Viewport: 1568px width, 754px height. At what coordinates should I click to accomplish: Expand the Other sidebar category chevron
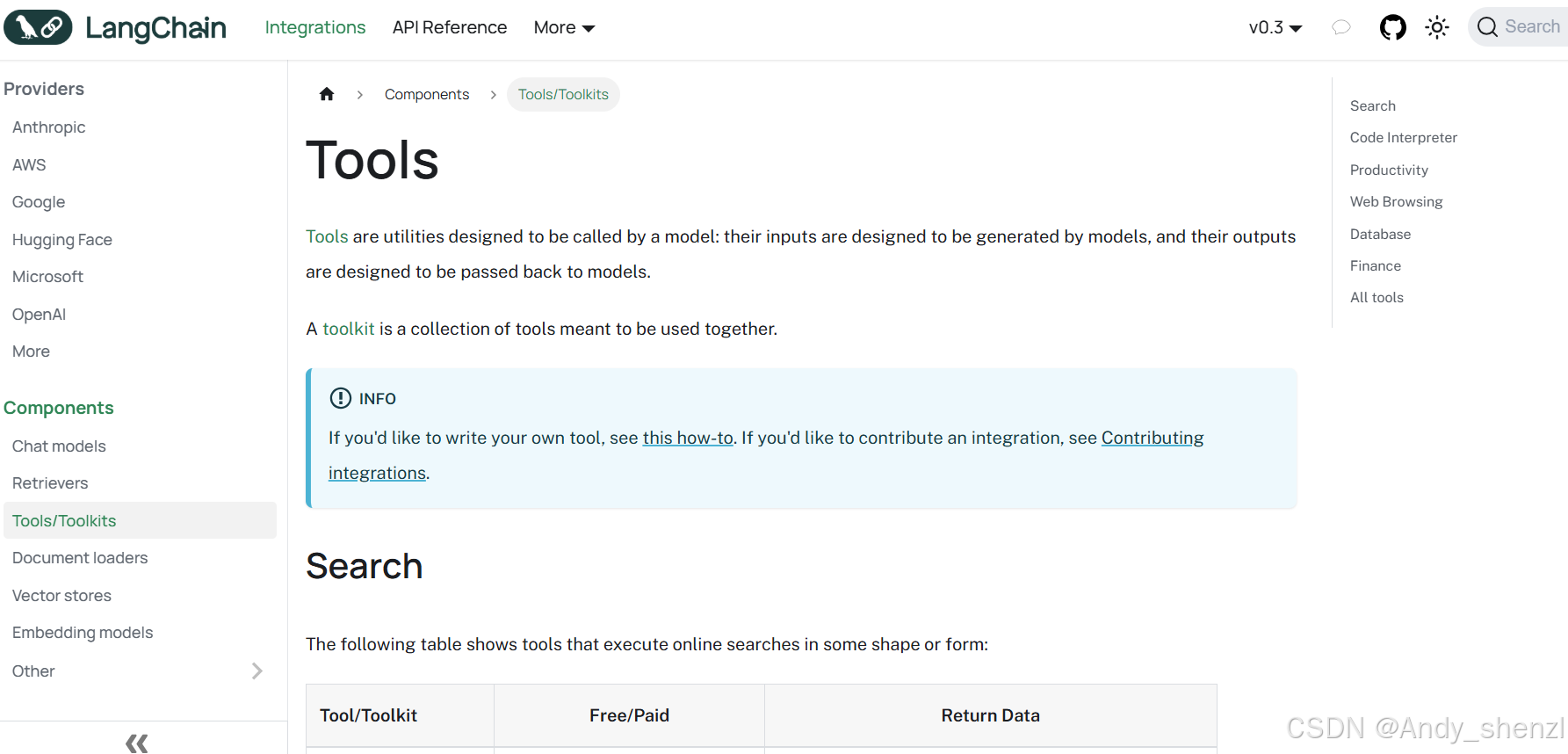pyautogui.click(x=257, y=671)
